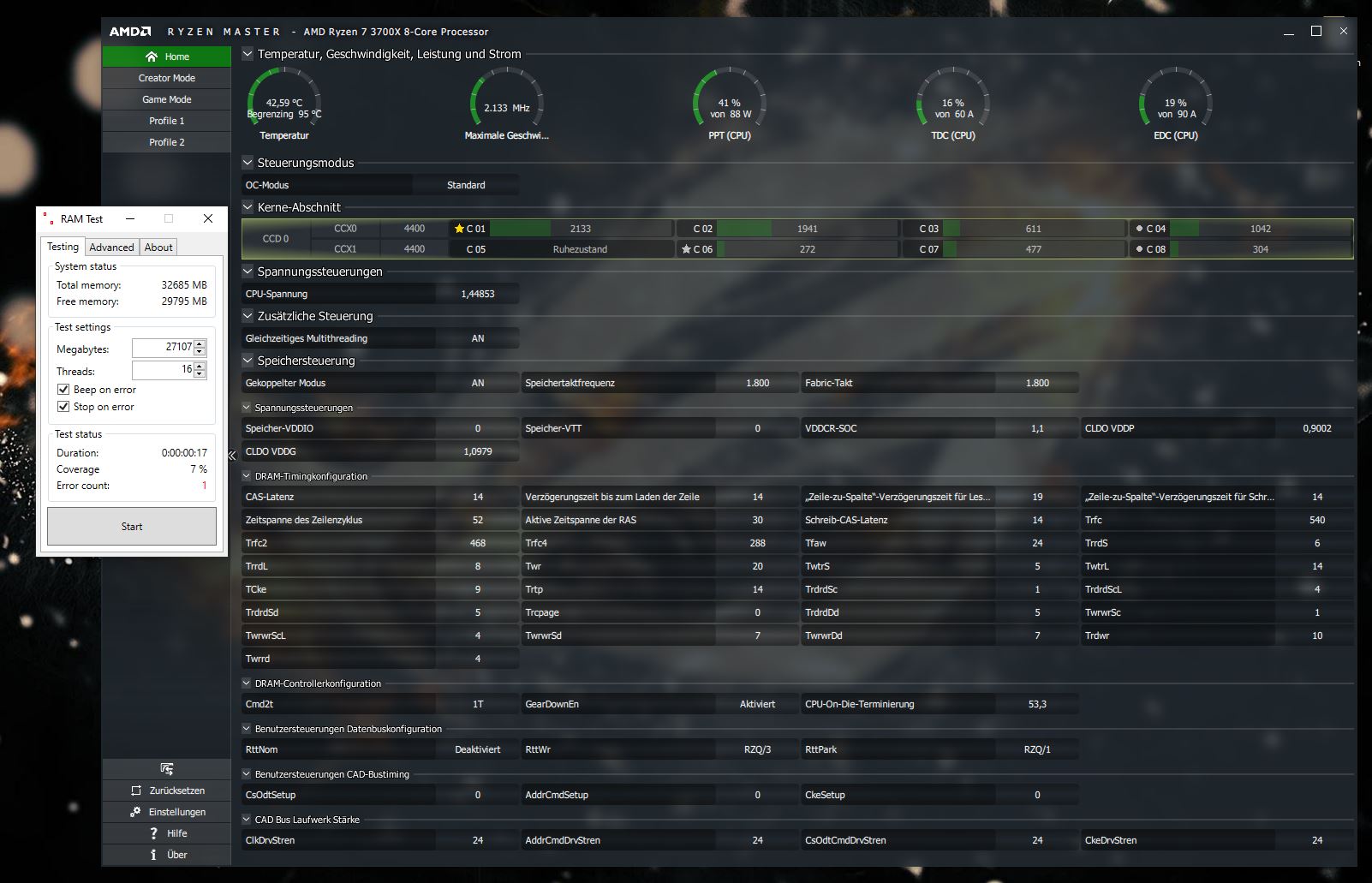This screenshot has width=1372, height=883.
Task: Collapse the Speichersteuerung section
Action: 248,361
